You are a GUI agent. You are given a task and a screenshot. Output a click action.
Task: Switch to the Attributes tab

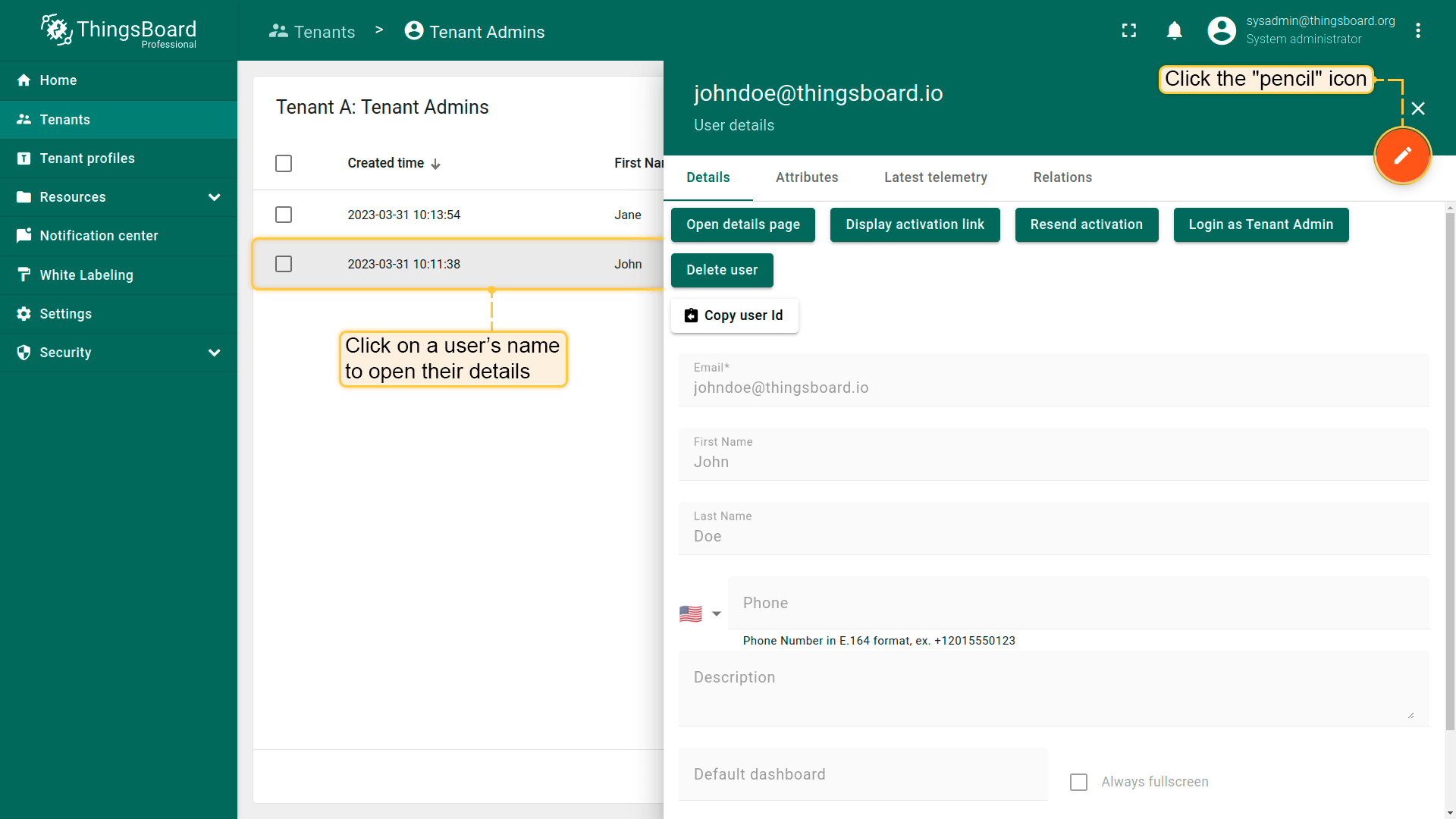pos(806,177)
